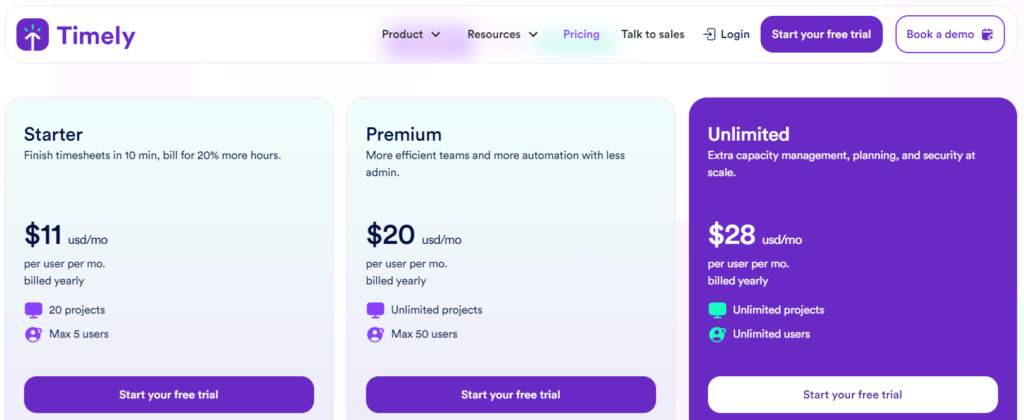Open the Pricing page

coord(581,34)
